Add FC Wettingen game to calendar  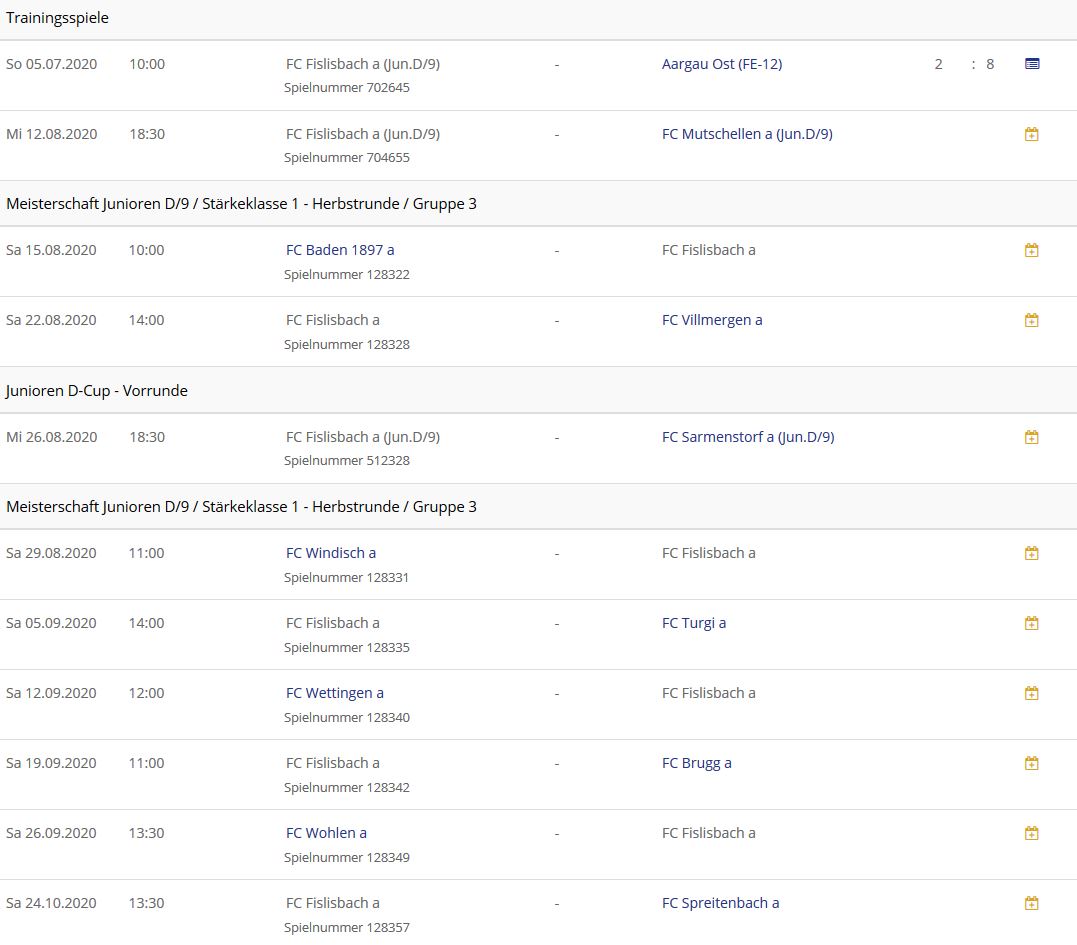pyautogui.click(x=1032, y=693)
